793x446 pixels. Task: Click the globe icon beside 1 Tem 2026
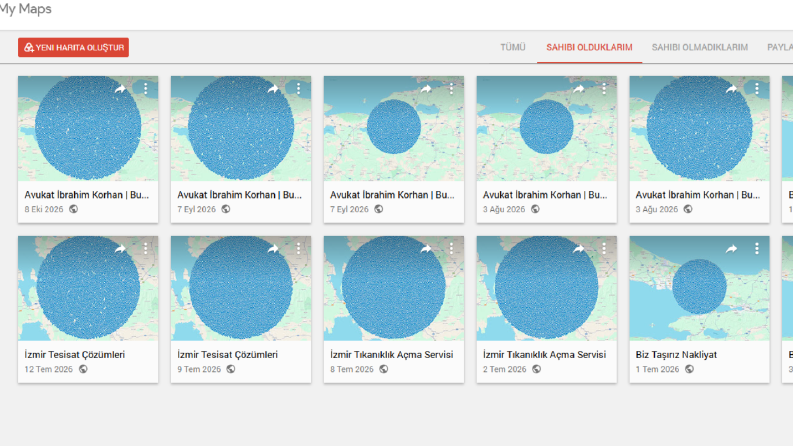point(689,369)
